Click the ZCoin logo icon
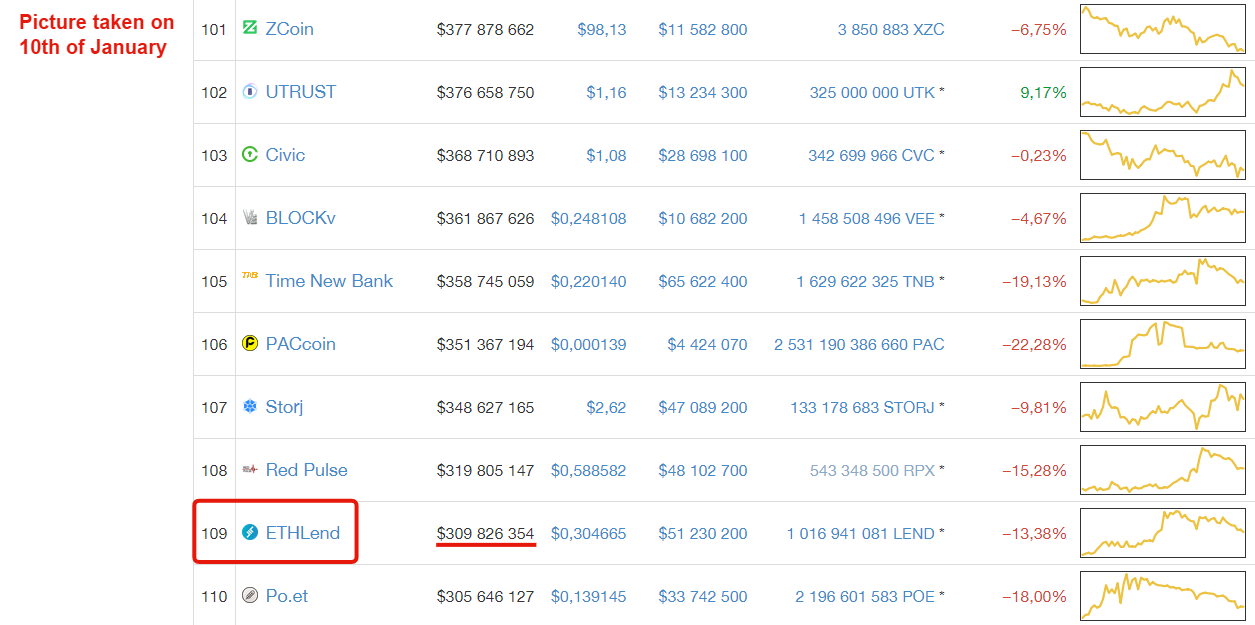 click(x=250, y=29)
